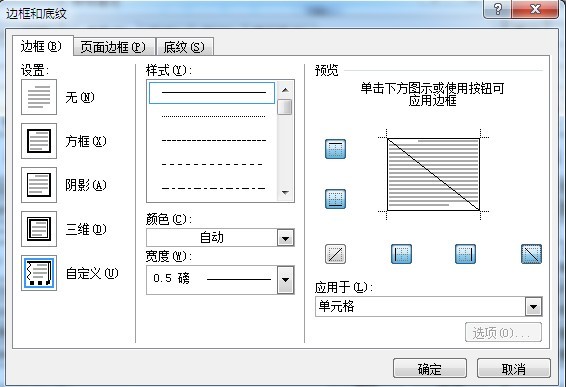Click the help question mark button
This screenshot has height=387, width=566.
(497, 9)
